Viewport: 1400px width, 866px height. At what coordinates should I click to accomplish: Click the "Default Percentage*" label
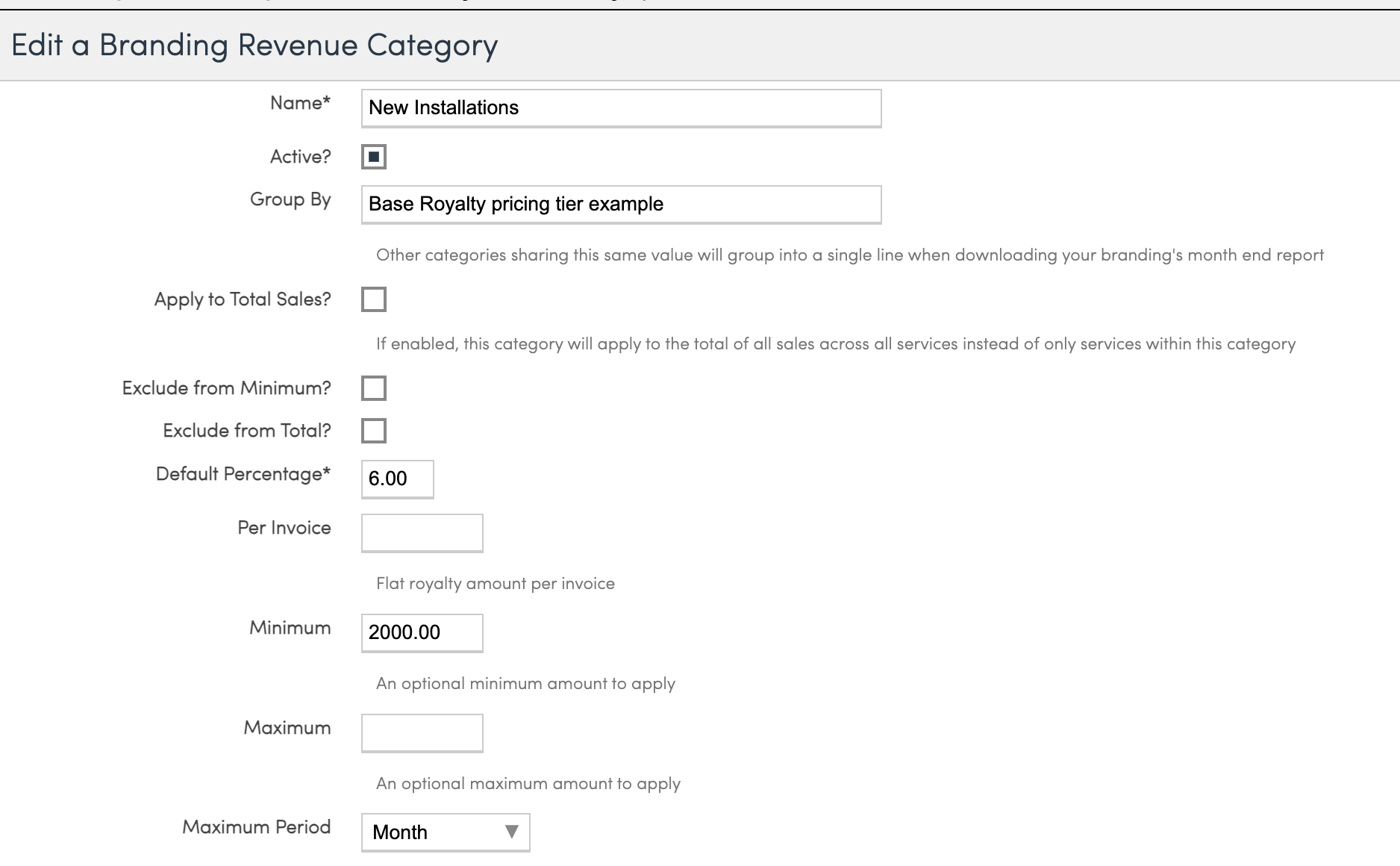pyautogui.click(x=243, y=474)
